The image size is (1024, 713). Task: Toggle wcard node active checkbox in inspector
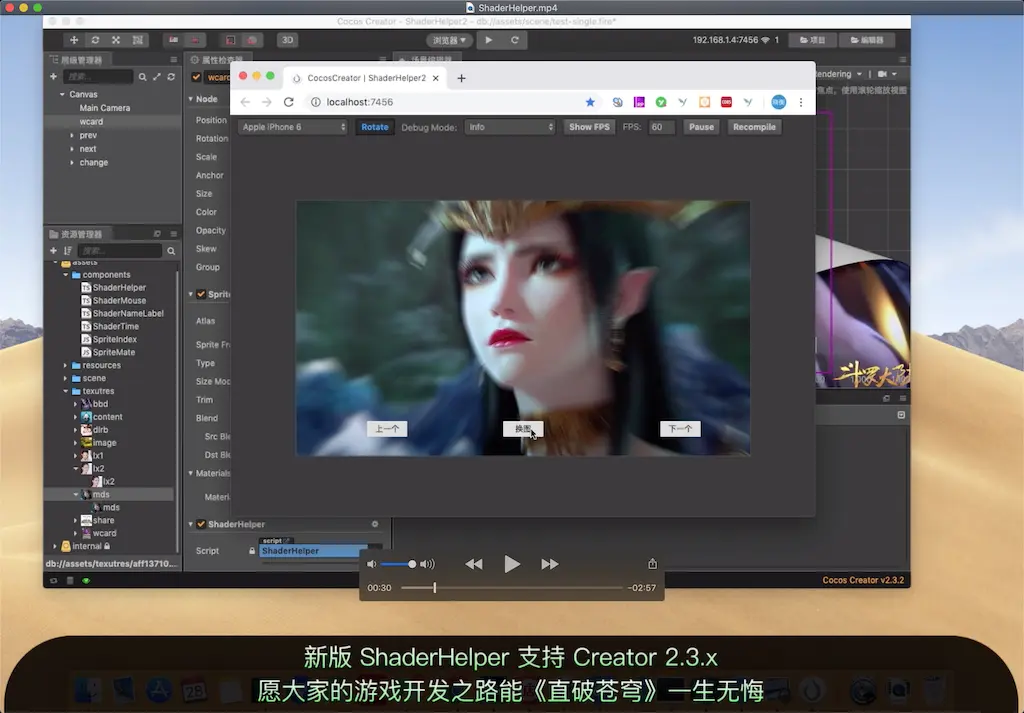196,77
